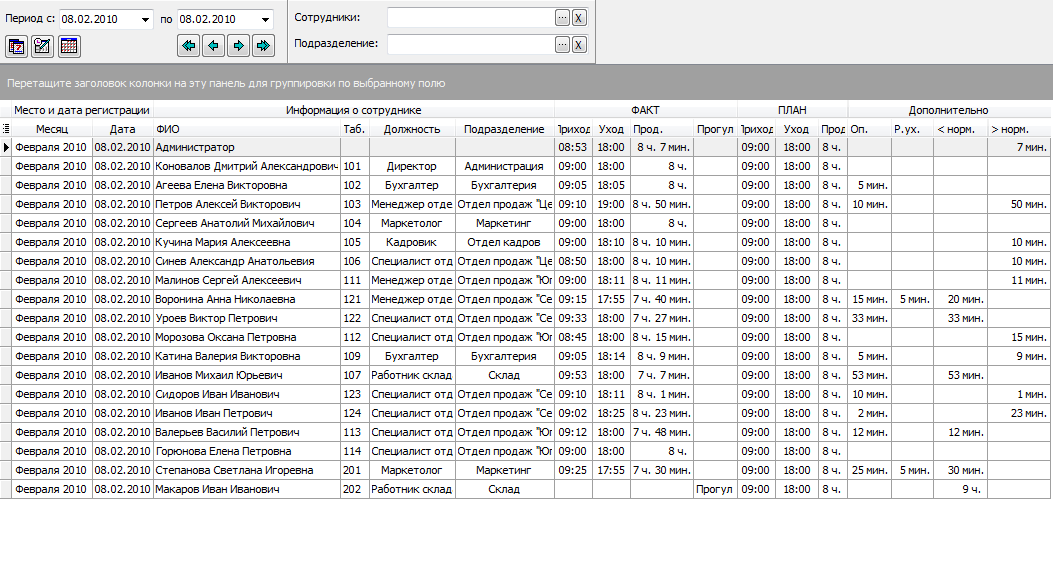Click the calendar grid month icon
This screenshot has height=584, width=1053.
[68, 46]
